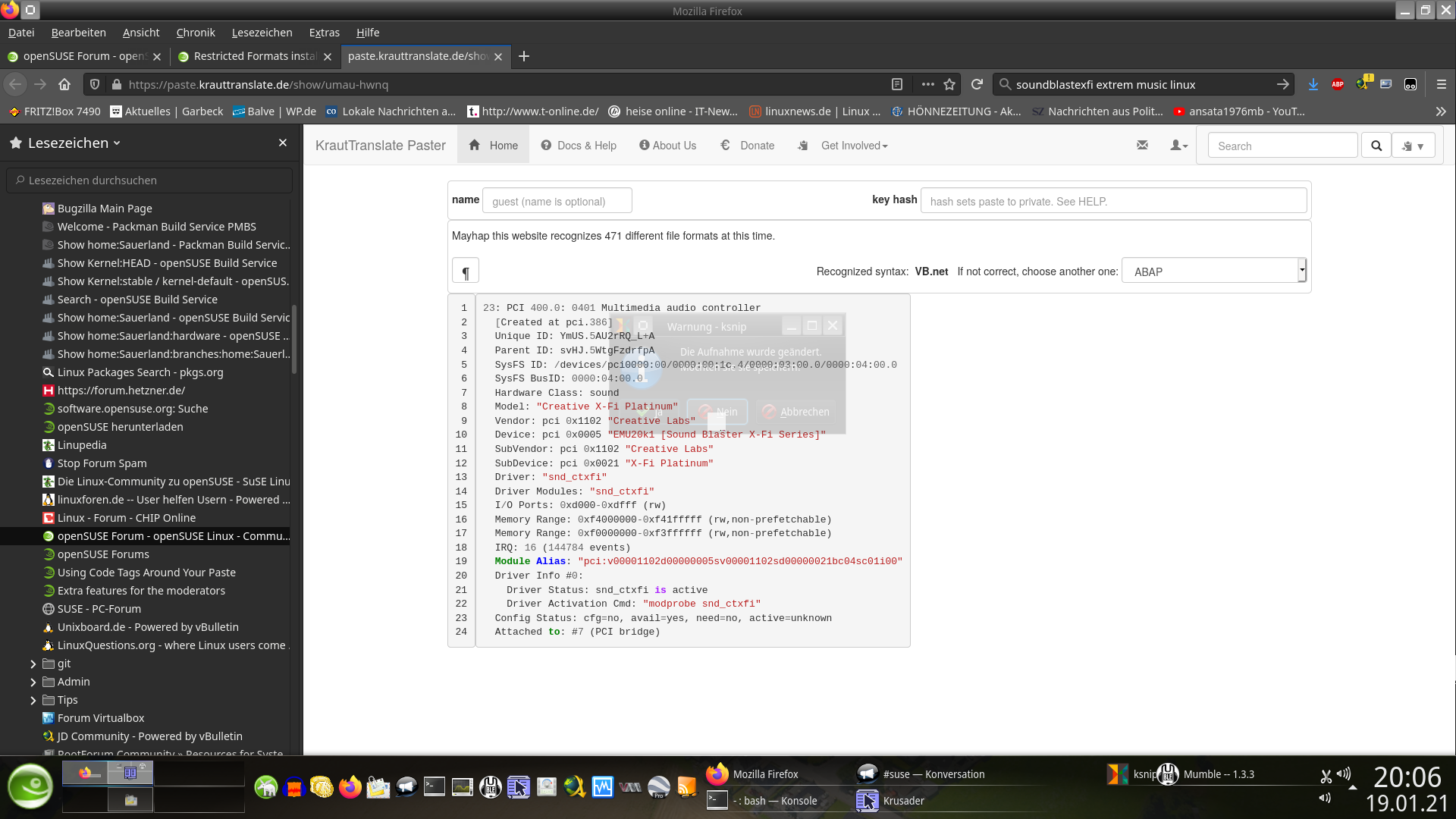1456x819 pixels.
Task: Launch Firefox from the panel quick-launch icon
Action: pyautogui.click(x=350, y=787)
